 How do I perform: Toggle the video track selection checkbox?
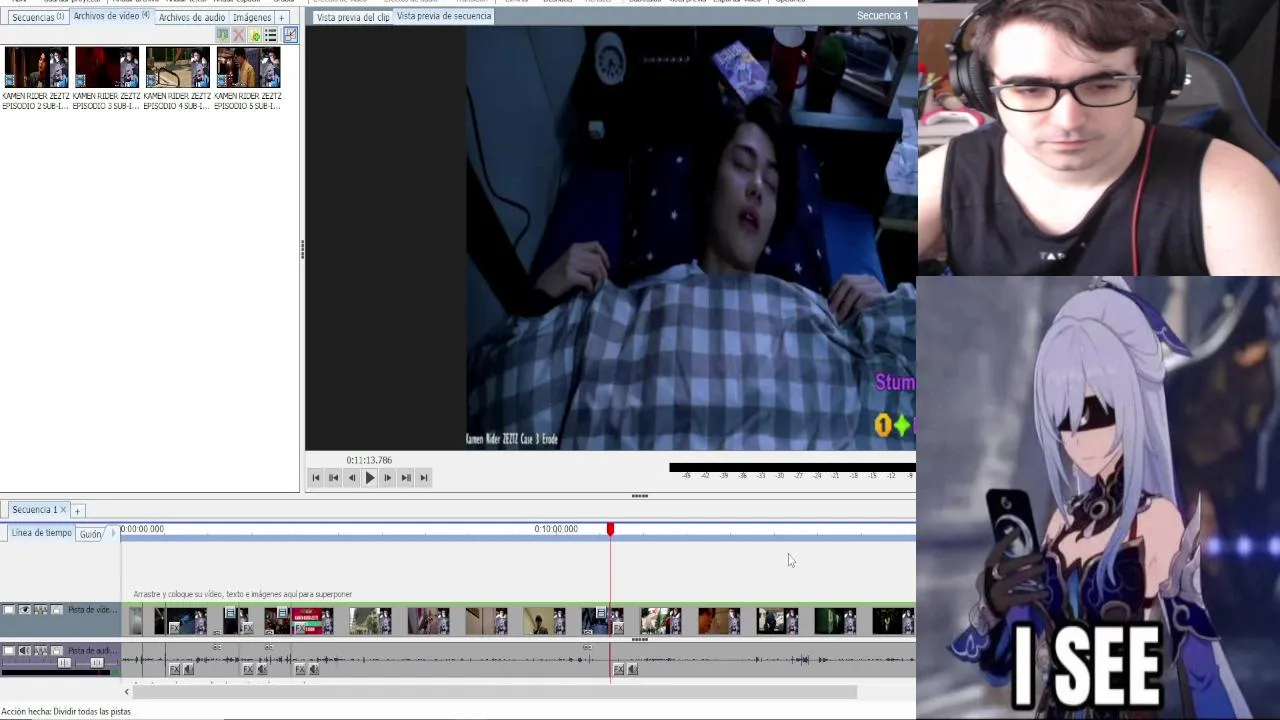[x=9, y=610]
